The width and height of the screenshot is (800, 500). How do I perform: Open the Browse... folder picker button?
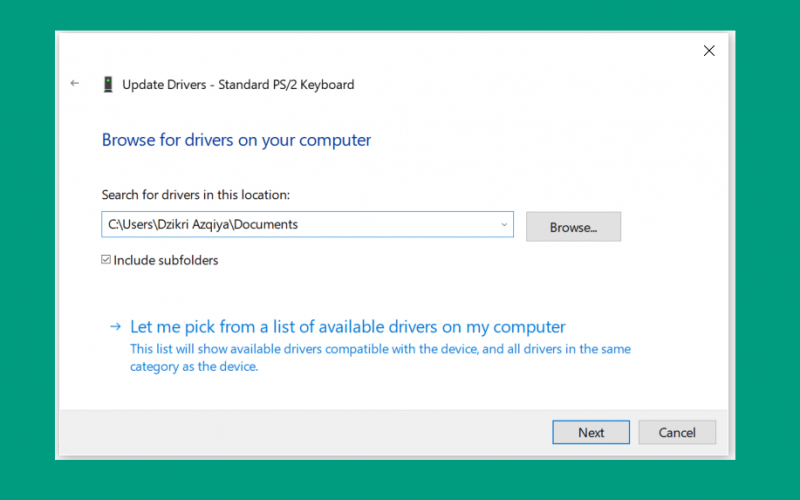573,227
